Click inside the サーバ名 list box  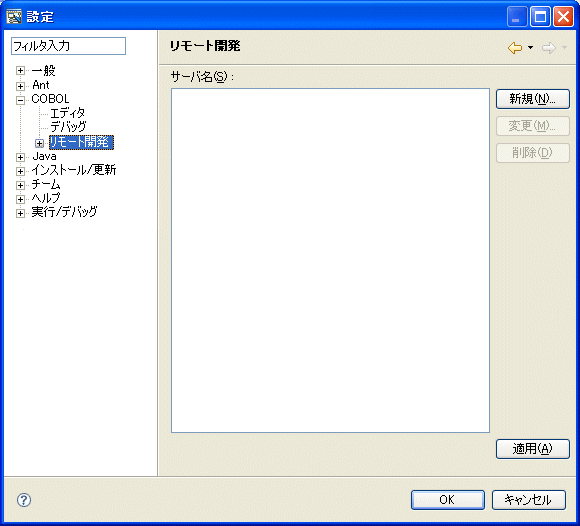[330, 260]
